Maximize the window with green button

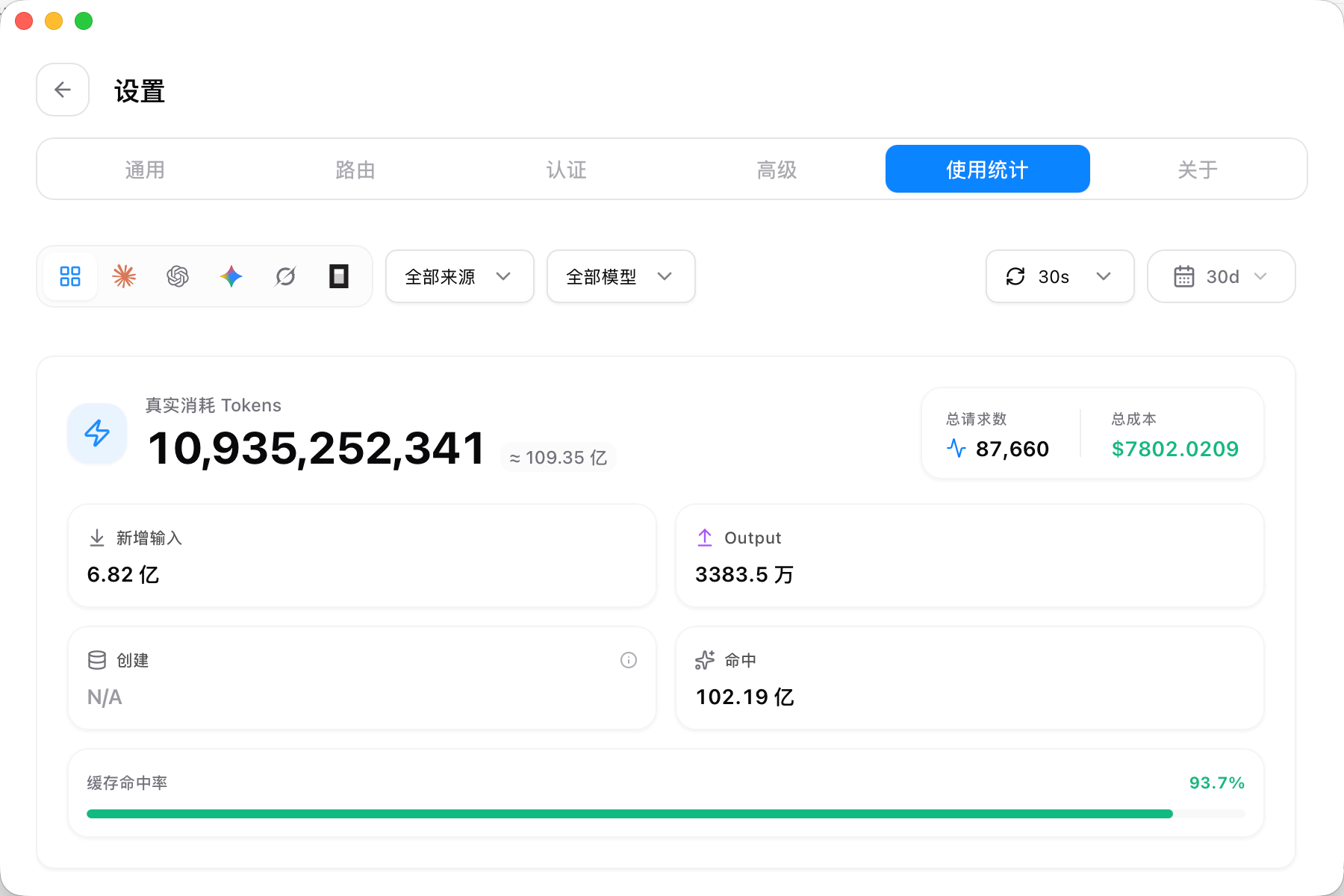tap(84, 21)
